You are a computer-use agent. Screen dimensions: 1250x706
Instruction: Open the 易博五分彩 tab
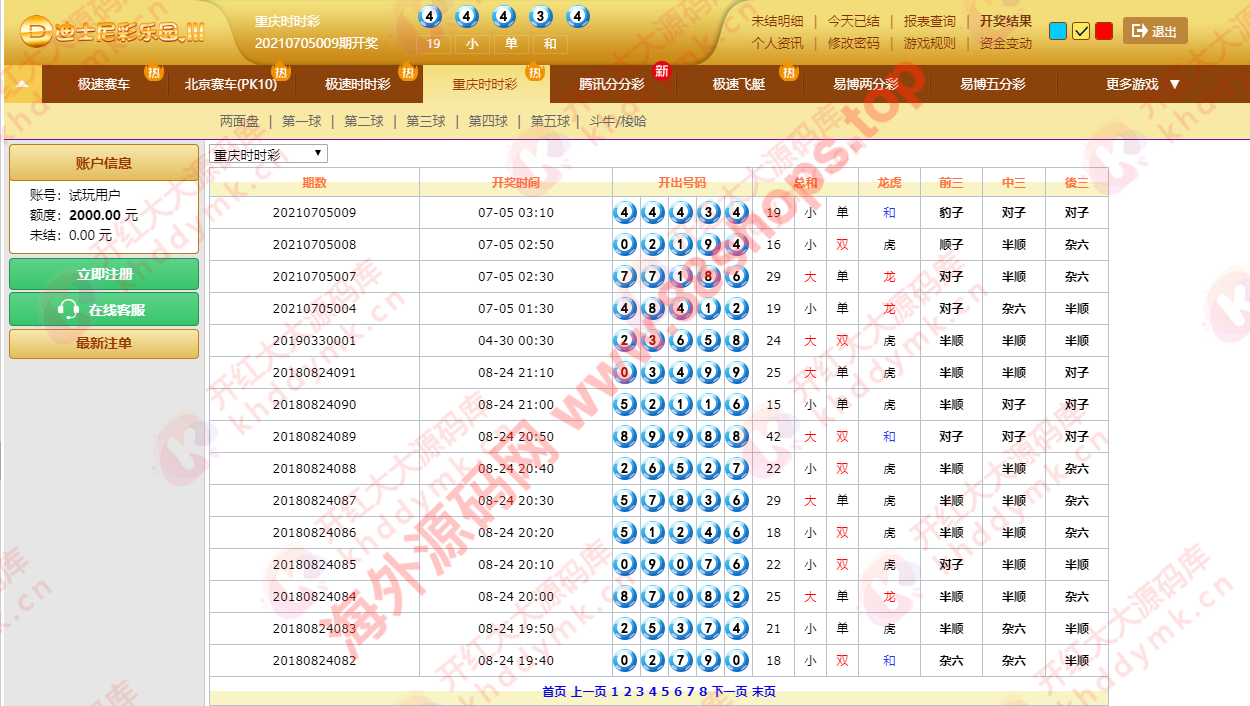[992, 84]
